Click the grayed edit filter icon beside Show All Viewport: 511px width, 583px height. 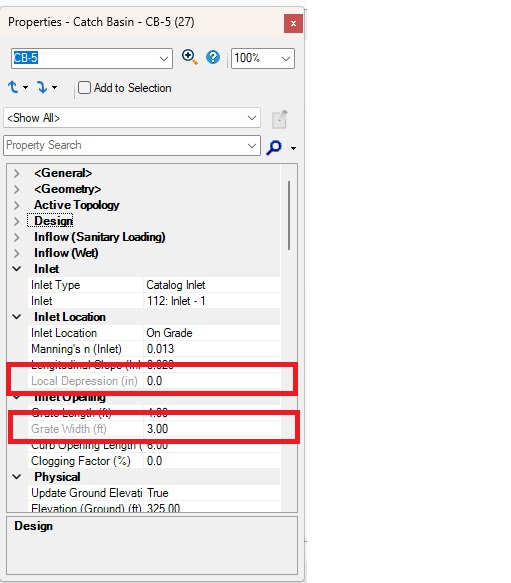point(279,119)
